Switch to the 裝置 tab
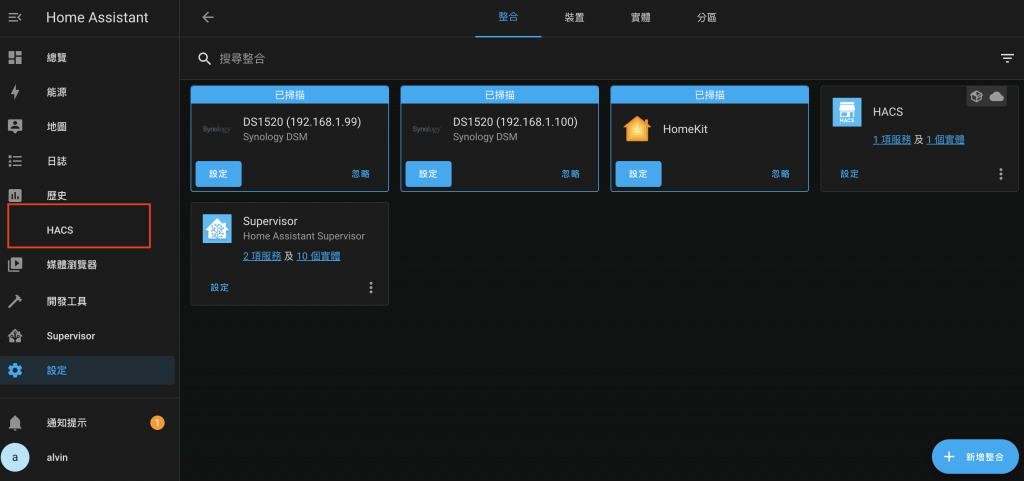 tap(575, 18)
